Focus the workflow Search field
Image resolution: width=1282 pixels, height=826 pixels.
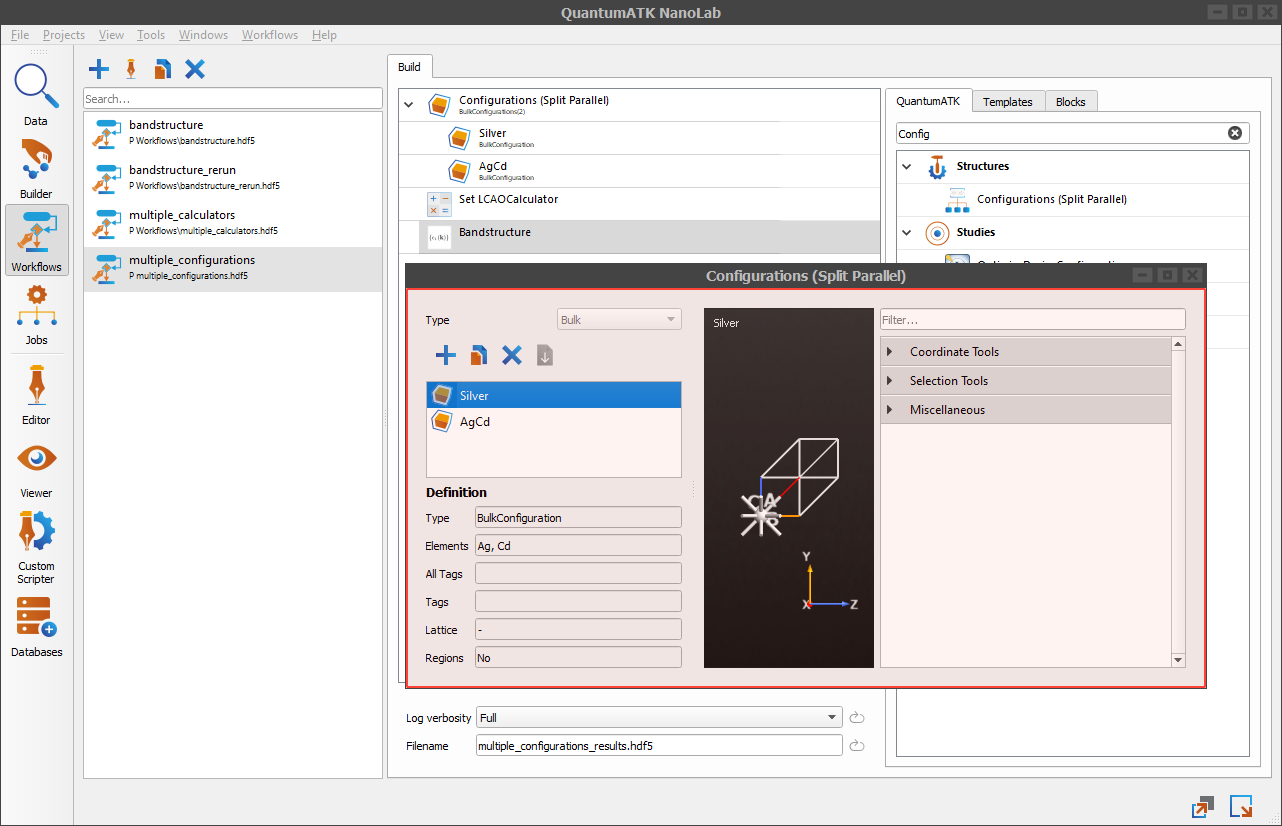coord(233,99)
